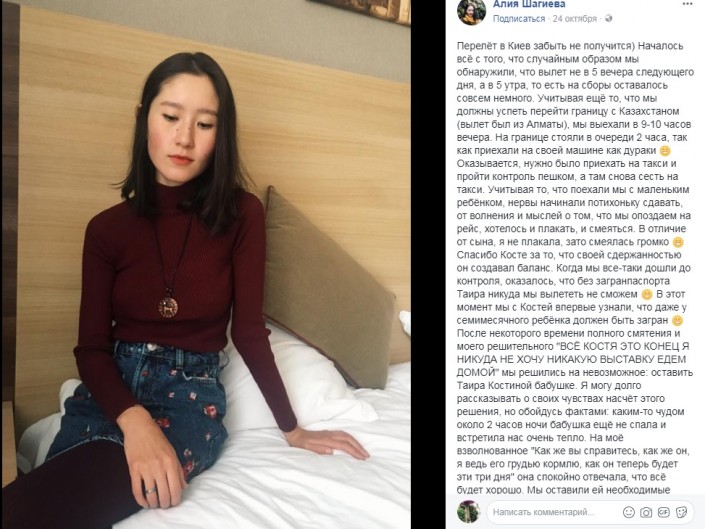Follow the author via Подписаться

click(519, 18)
